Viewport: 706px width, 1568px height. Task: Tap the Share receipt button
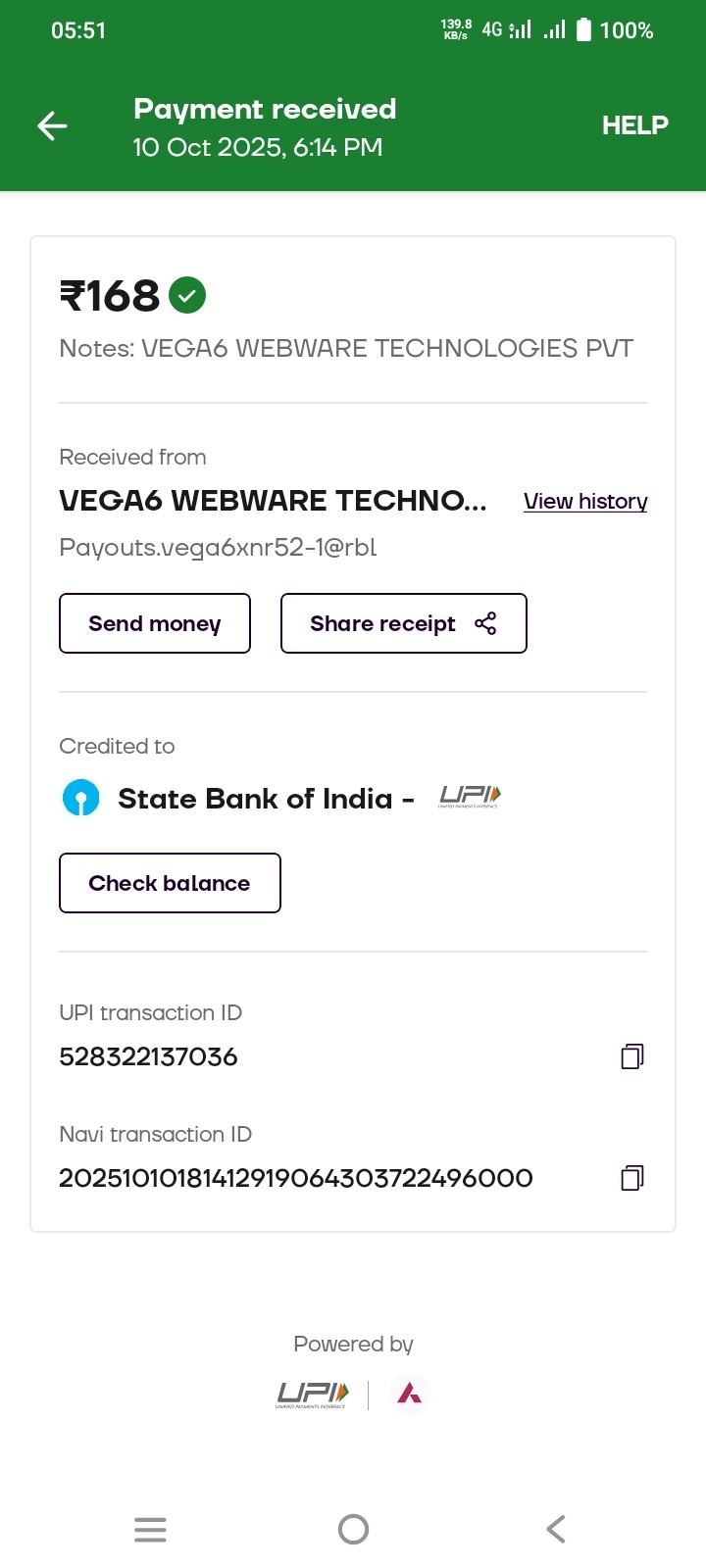tap(403, 623)
